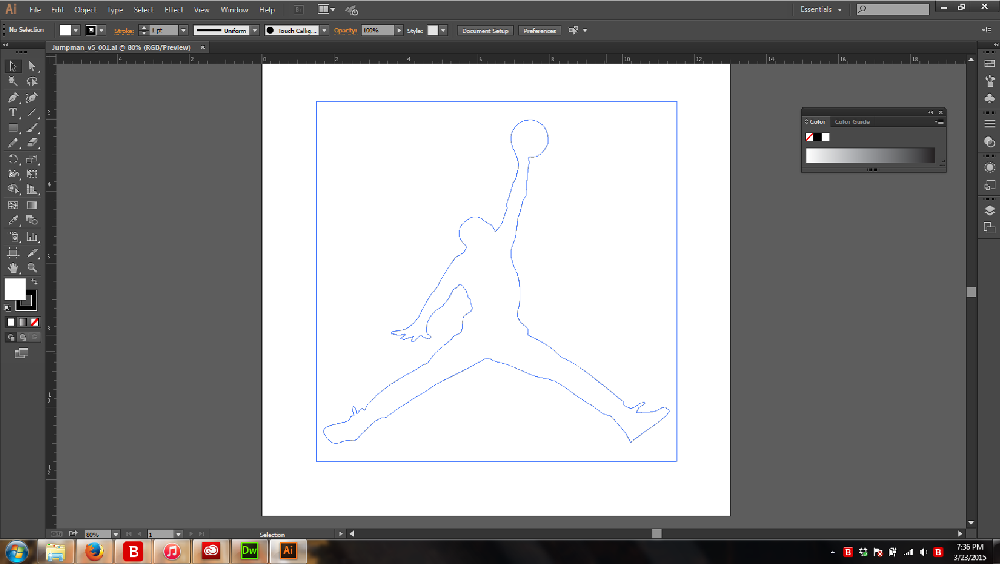Select the Scale tool
The width and height of the screenshot is (1000, 564).
pos(32,160)
